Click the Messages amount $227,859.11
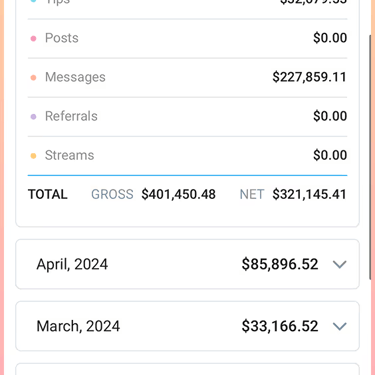Screen dimensions: 375x375 (309, 77)
